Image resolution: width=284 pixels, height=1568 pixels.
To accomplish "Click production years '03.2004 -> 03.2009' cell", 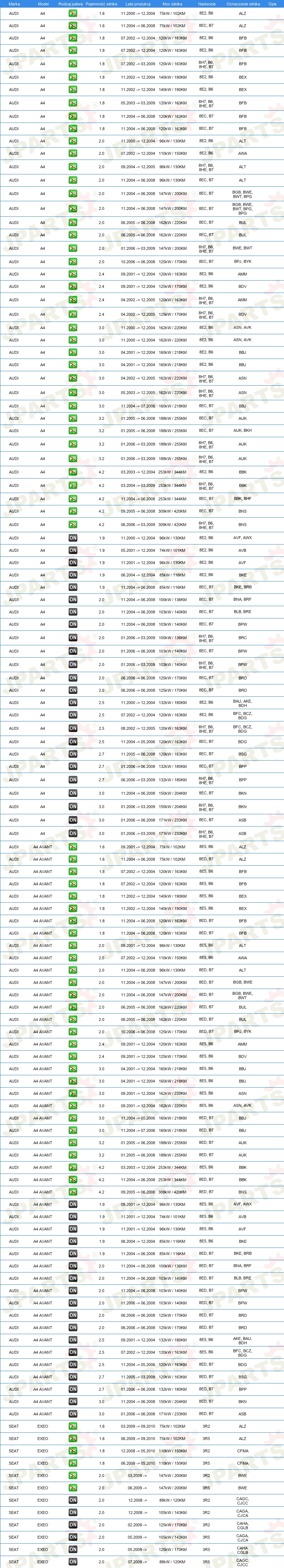I will (138, 486).
